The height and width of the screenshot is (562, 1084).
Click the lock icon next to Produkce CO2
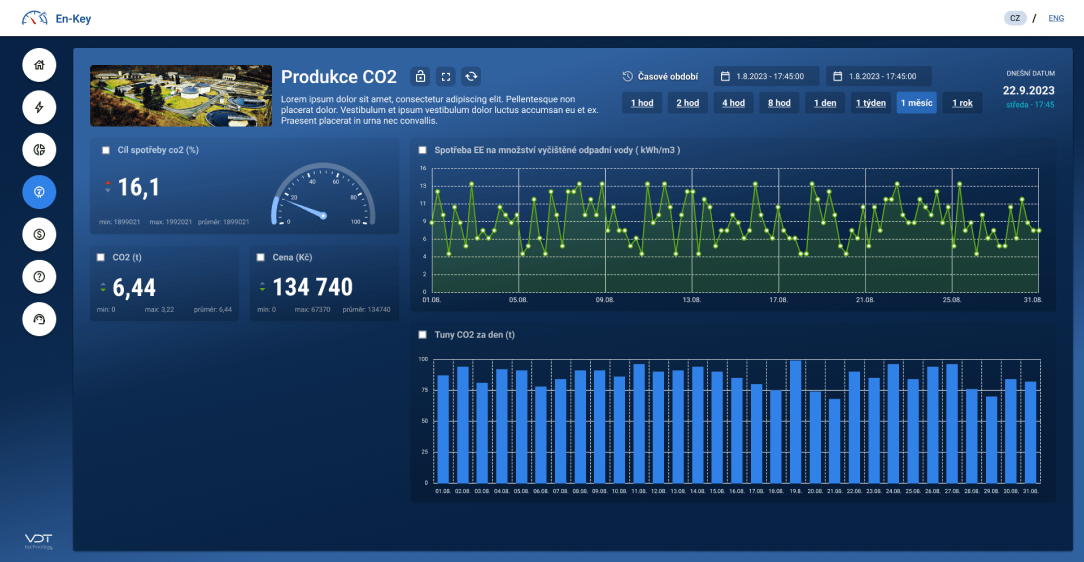point(420,76)
